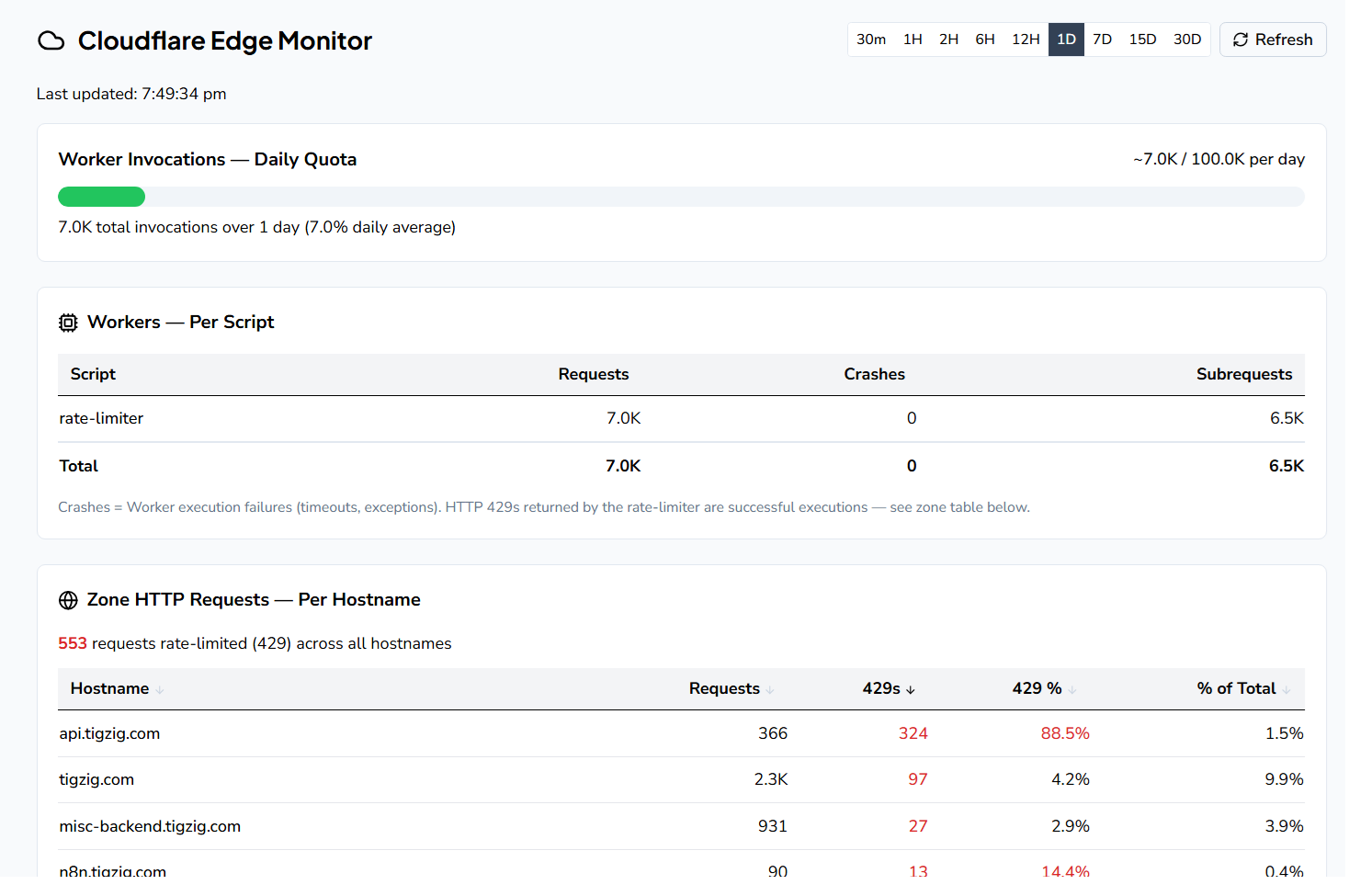The image size is (1349, 896).
Task: Click the Crashes column header
Action: (x=874, y=375)
